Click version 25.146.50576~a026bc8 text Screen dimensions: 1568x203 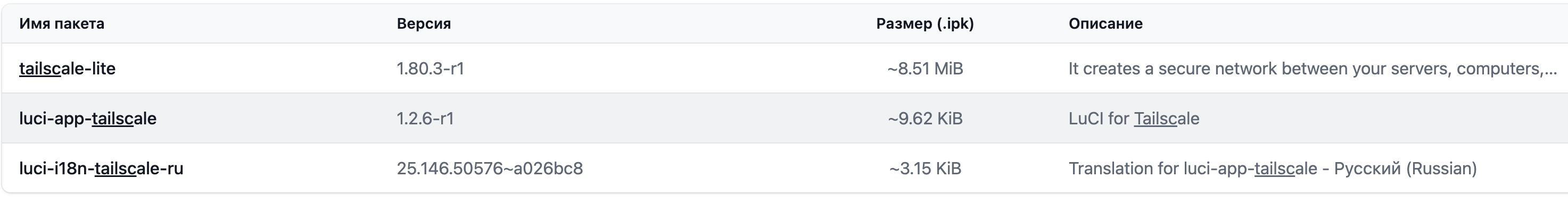(489, 168)
